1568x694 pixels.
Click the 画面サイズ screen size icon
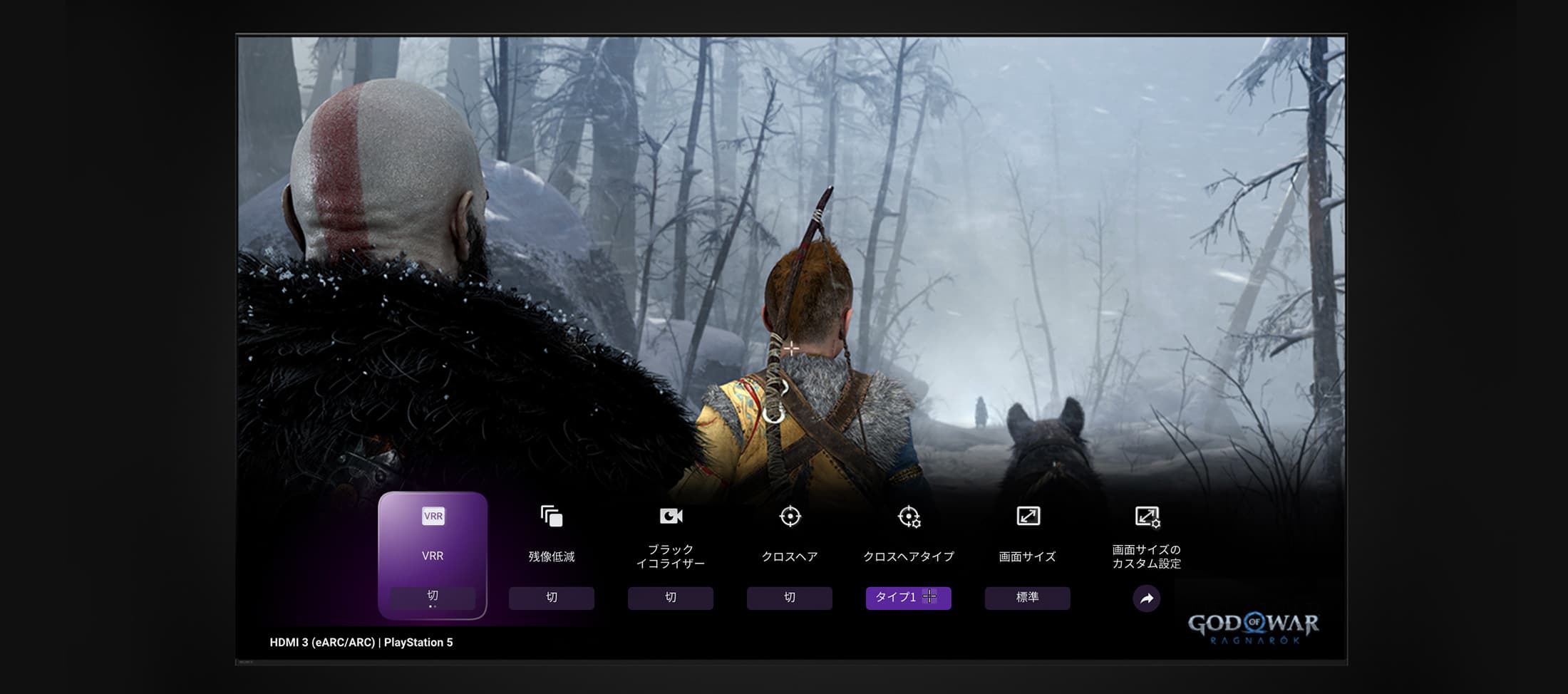[1028, 517]
